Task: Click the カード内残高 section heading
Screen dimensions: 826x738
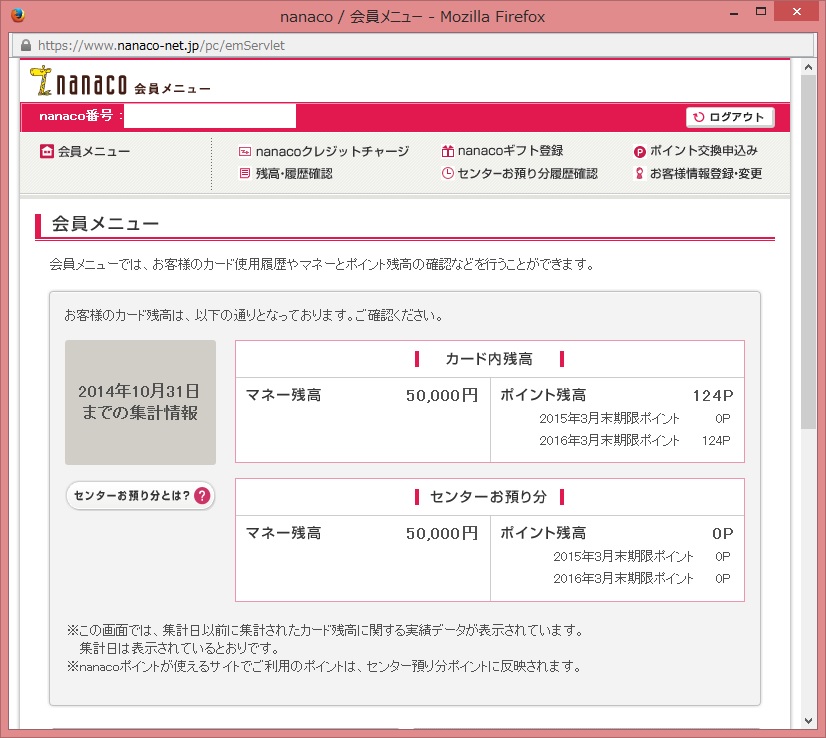Action: [x=489, y=359]
